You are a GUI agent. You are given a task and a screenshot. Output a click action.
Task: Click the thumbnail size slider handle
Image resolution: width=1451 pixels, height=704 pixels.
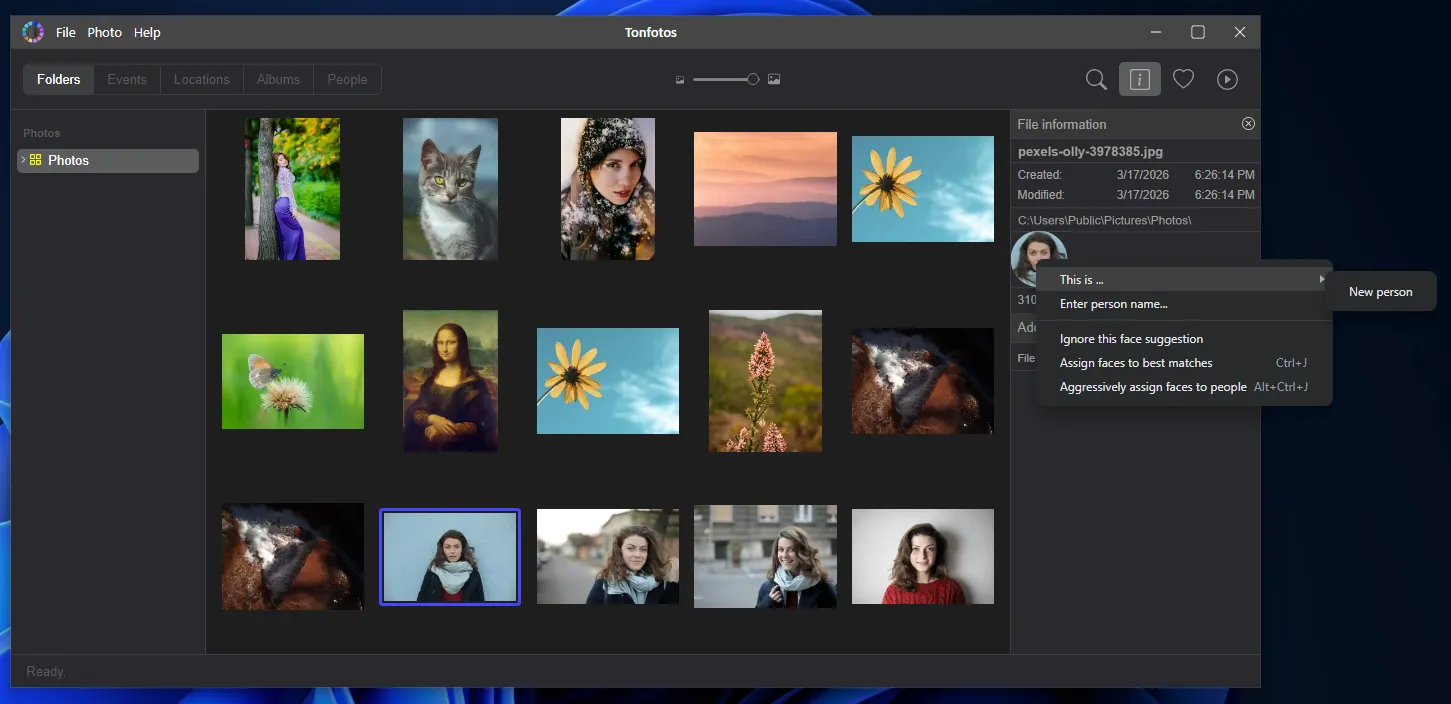click(753, 79)
